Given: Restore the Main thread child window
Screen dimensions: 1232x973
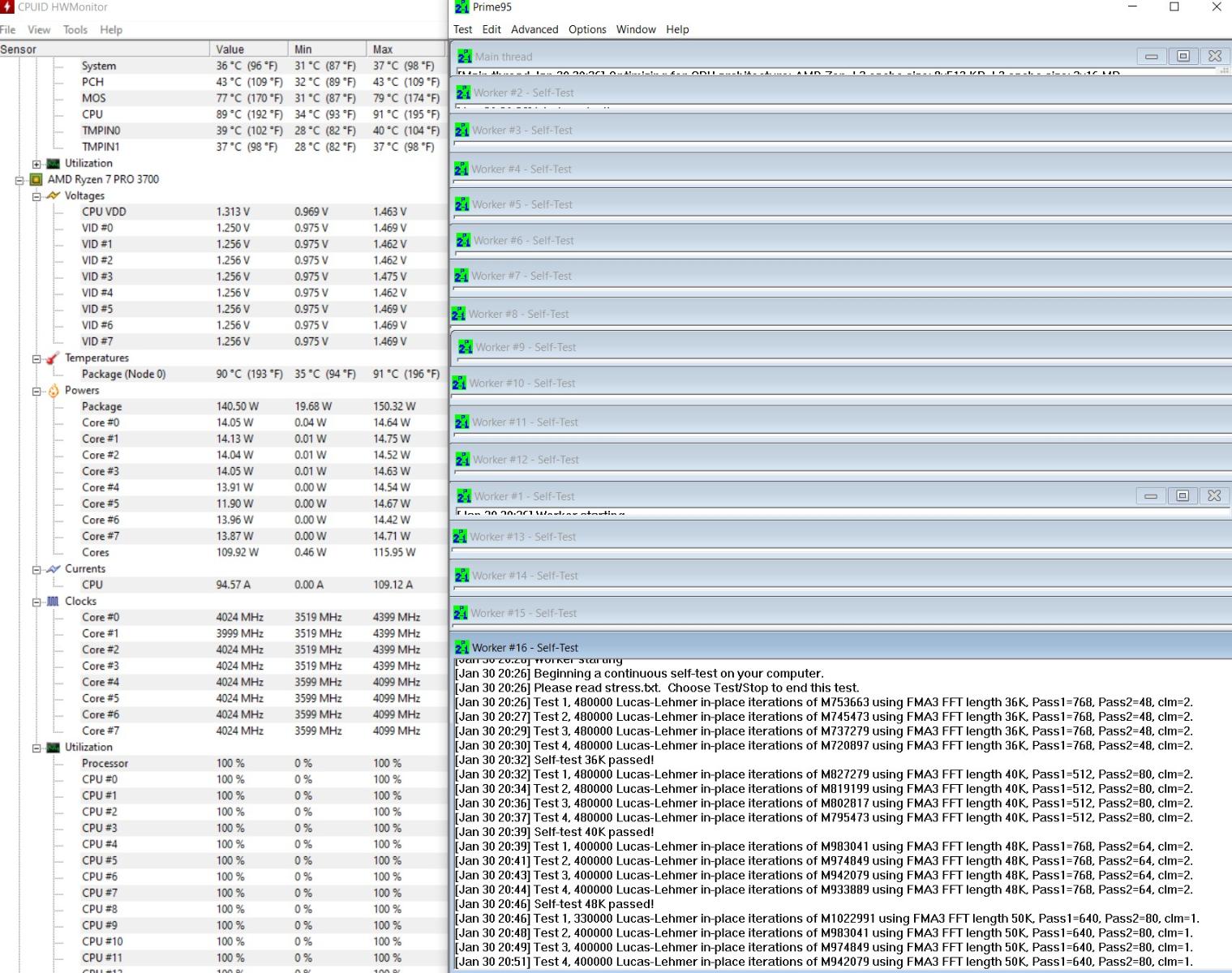Looking at the screenshot, I should [x=1183, y=56].
